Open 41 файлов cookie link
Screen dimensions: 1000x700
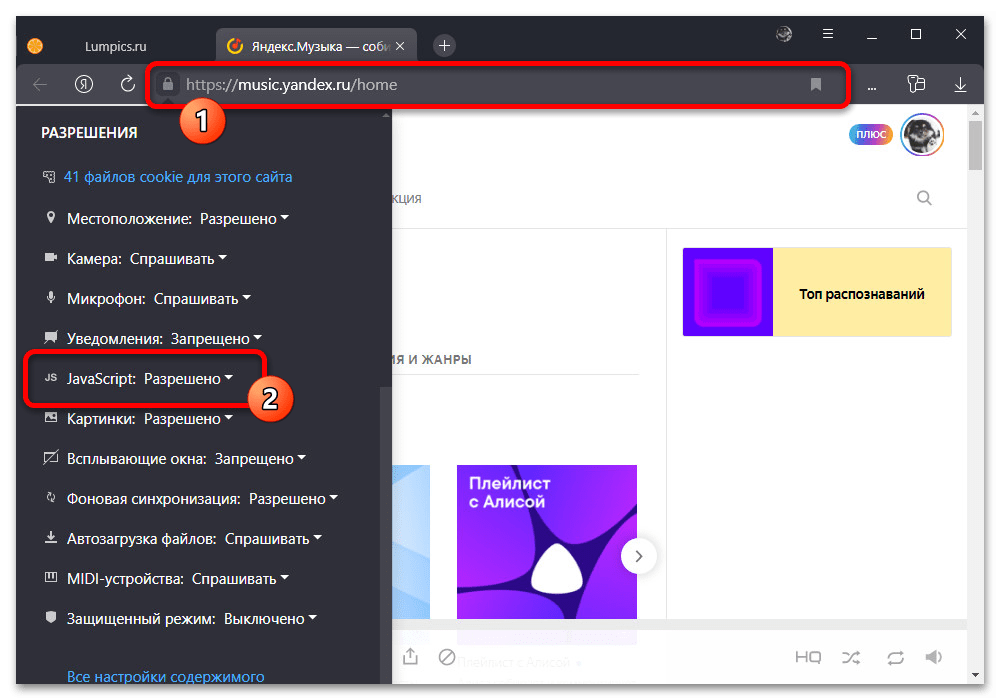[x=178, y=177]
